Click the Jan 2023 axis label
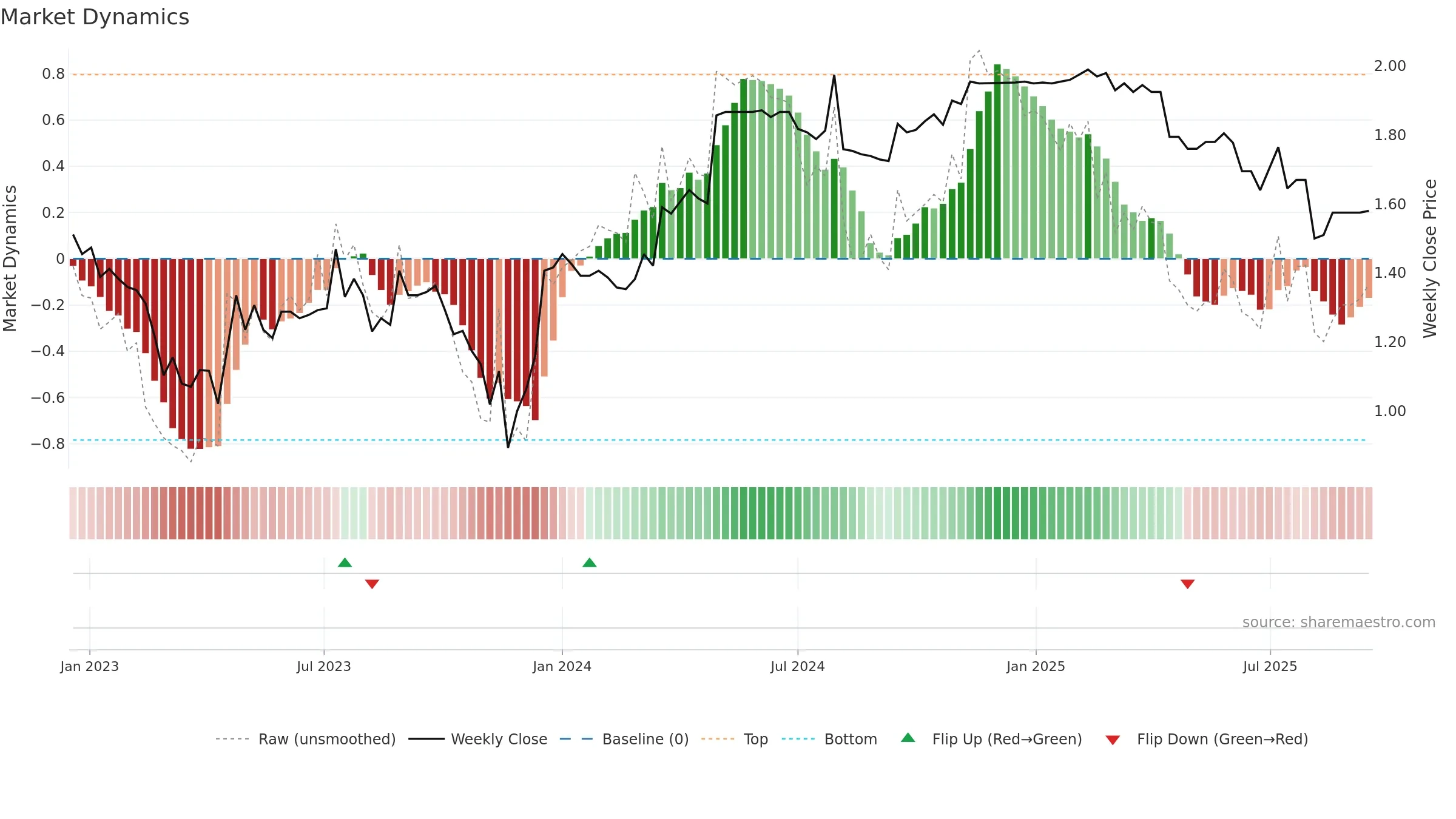The image size is (1456, 819). click(x=90, y=666)
